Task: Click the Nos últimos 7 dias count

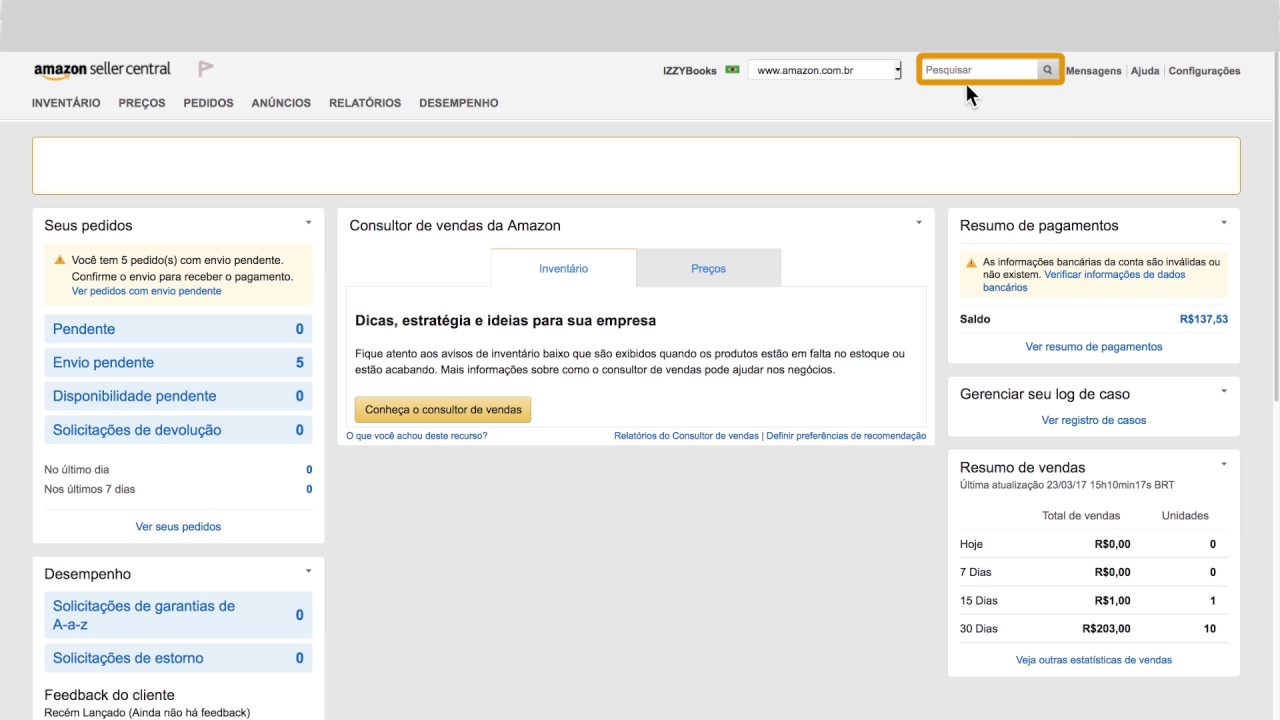Action: (309, 490)
